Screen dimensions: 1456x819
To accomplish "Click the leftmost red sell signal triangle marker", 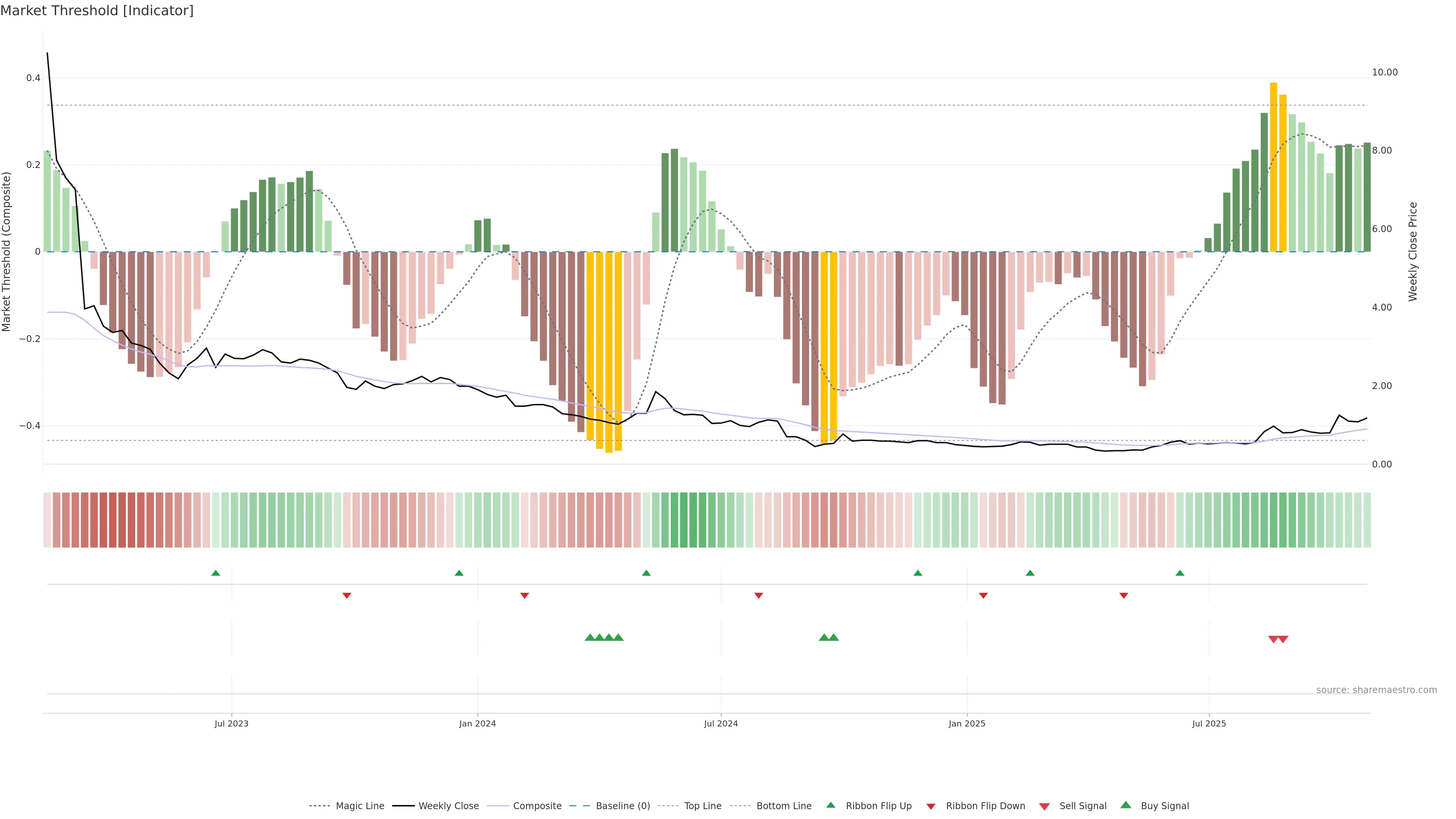I will coord(1273,639).
